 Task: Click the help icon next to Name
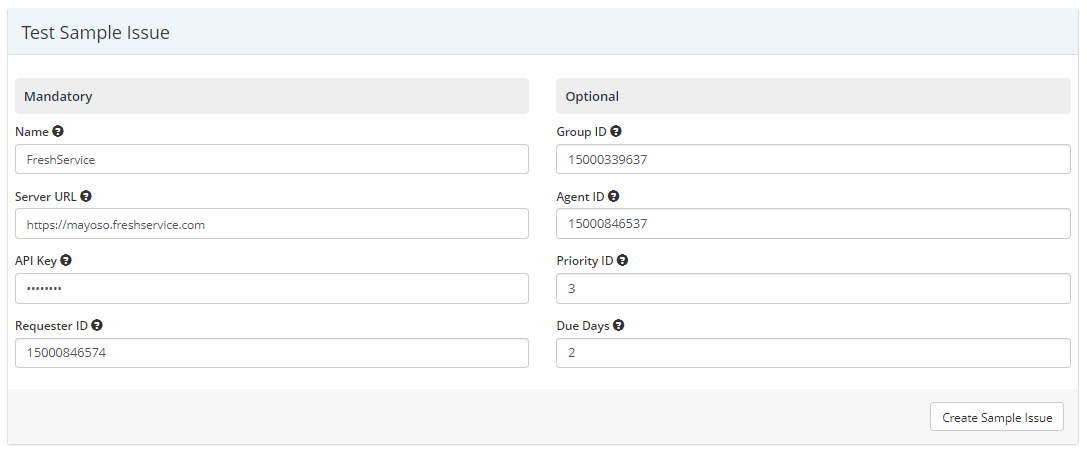[x=58, y=131]
